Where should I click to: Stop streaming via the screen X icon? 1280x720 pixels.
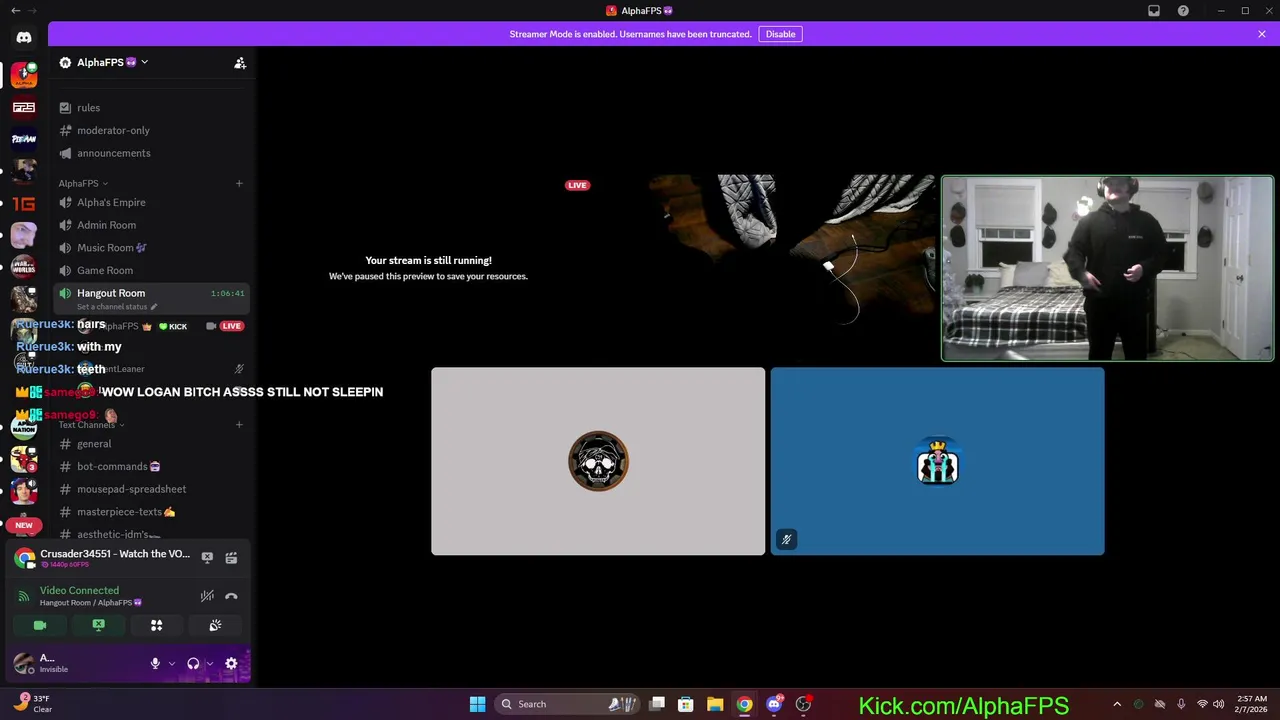coord(207,558)
